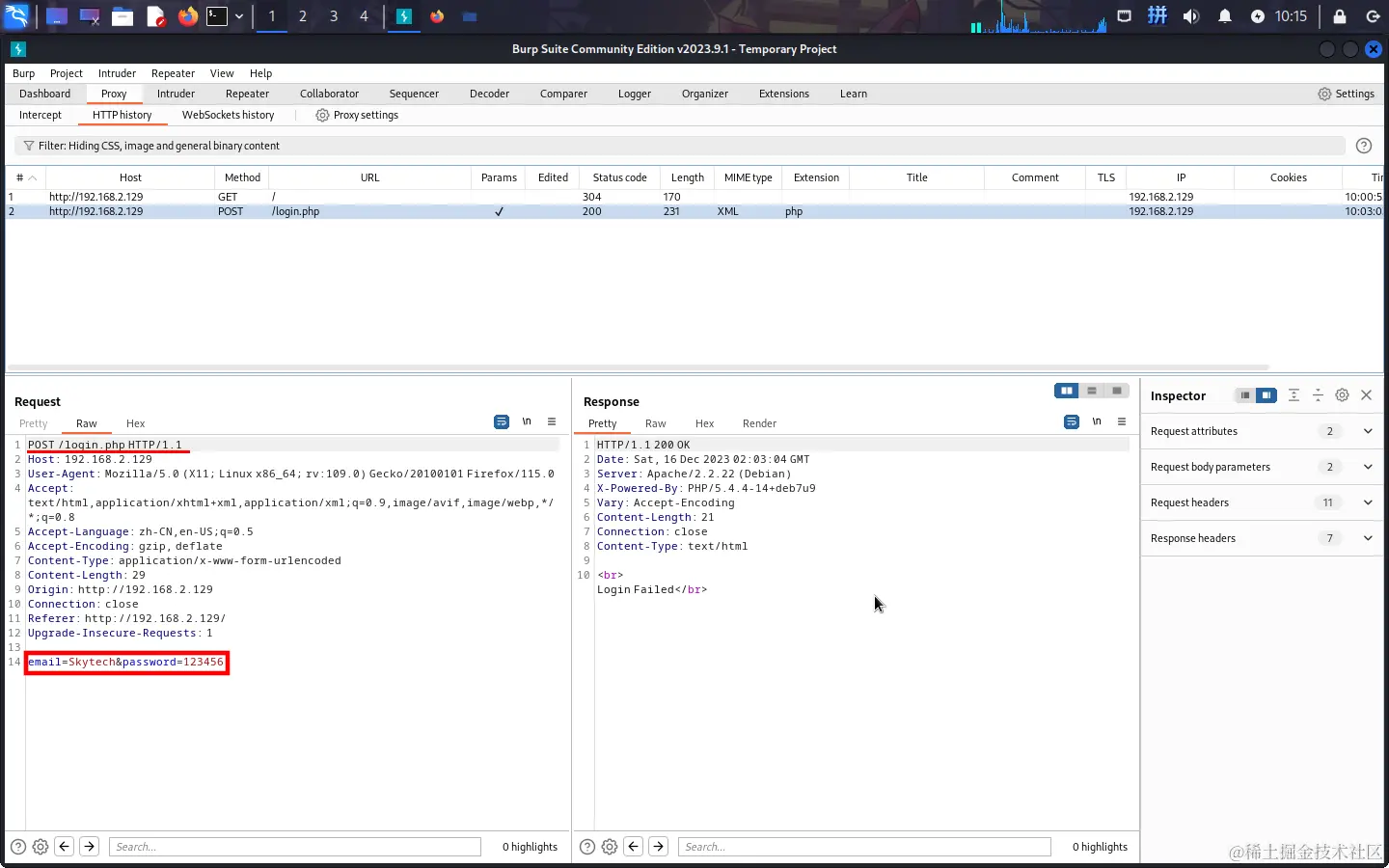1389x868 pixels.
Task: Collapse all Inspector sections icon
Action: click(1318, 395)
